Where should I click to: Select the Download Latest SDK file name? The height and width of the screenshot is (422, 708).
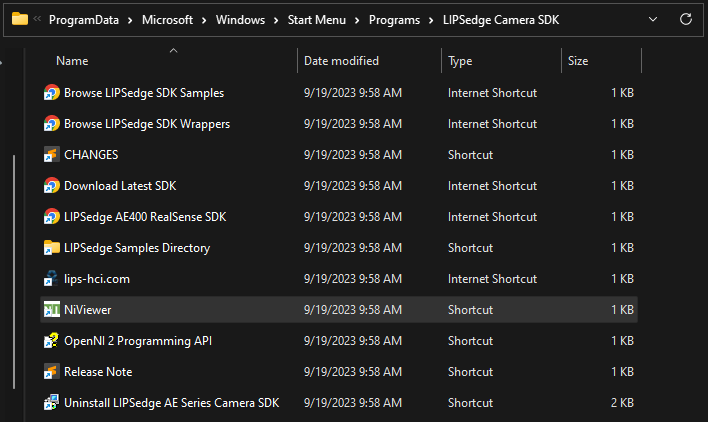click(x=120, y=186)
